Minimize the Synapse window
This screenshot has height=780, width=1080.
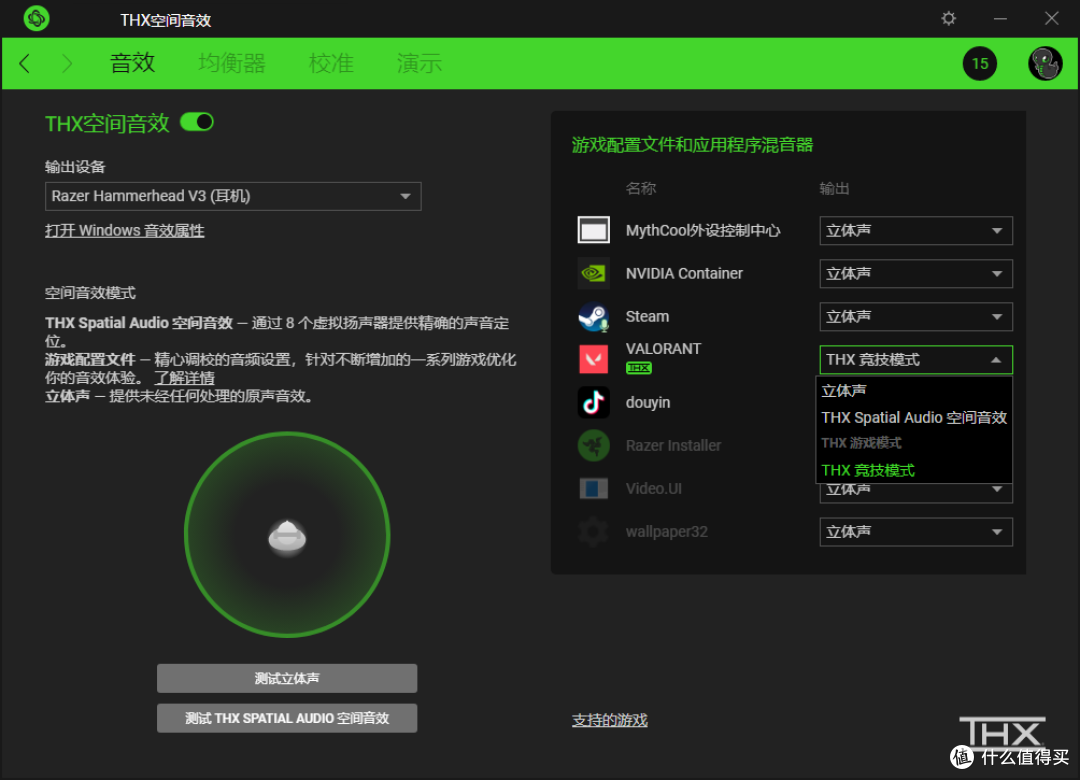click(x=1000, y=19)
